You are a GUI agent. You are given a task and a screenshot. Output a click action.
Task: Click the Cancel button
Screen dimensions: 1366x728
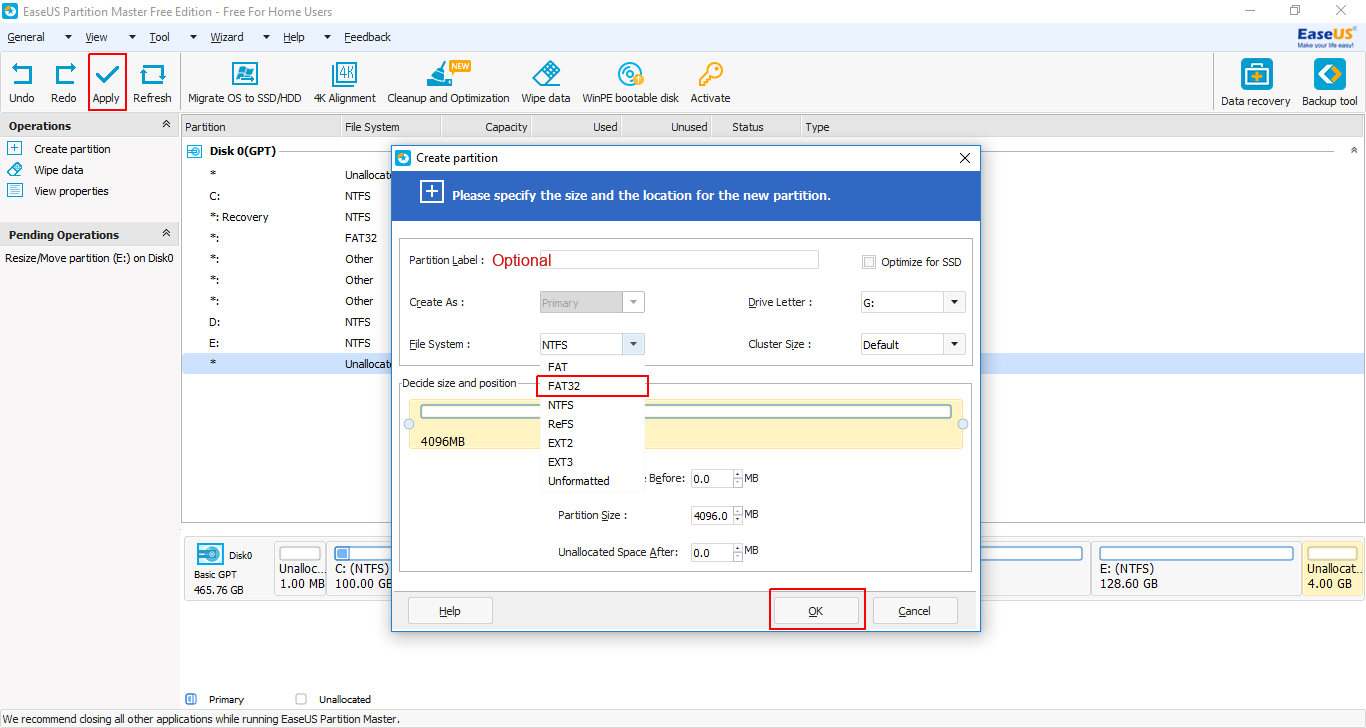(914, 611)
